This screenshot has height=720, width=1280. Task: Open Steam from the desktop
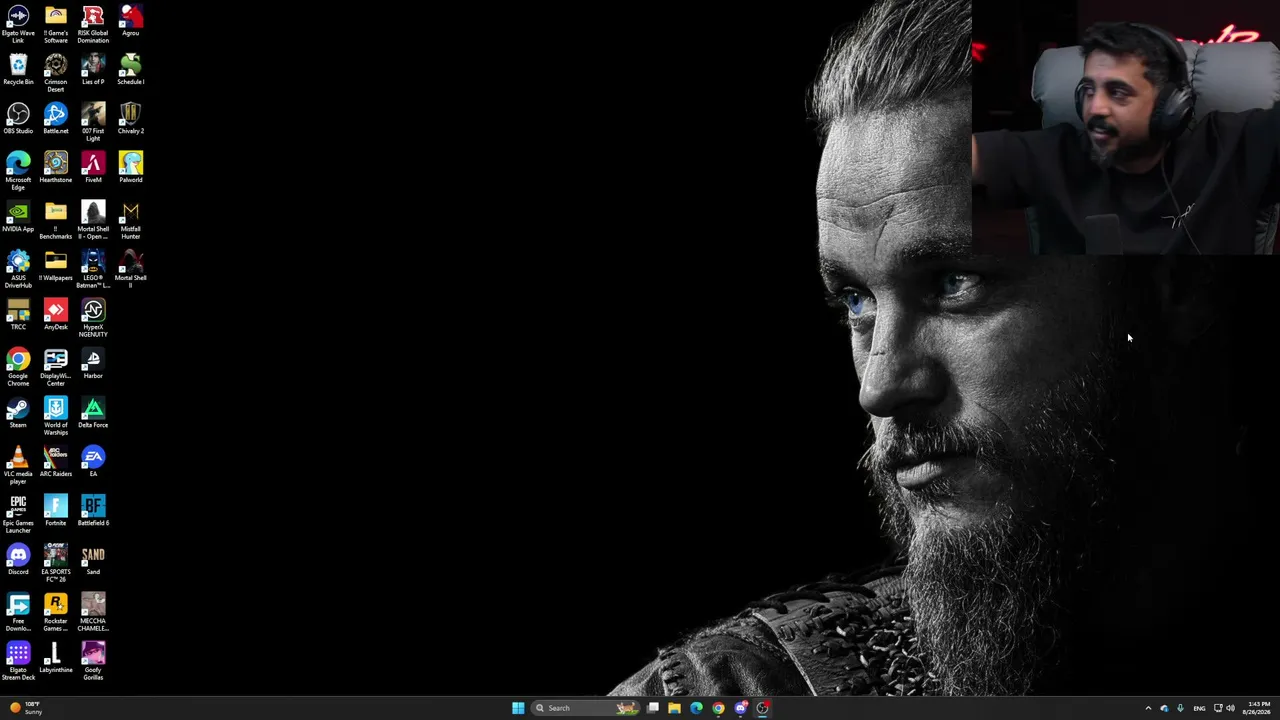click(x=18, y=413)
